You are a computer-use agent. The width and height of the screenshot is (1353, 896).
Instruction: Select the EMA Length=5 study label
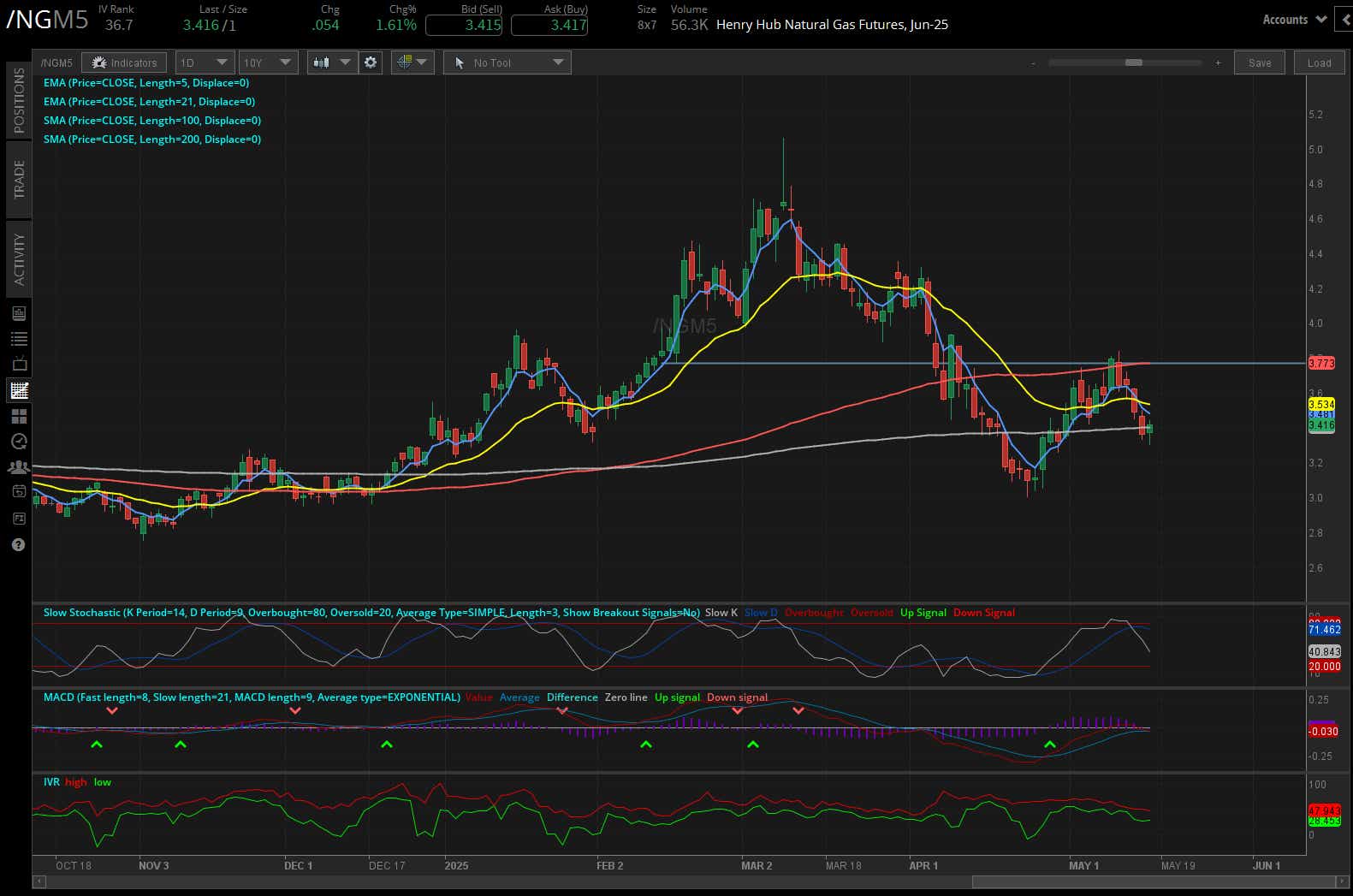click(x=146, y=83)
